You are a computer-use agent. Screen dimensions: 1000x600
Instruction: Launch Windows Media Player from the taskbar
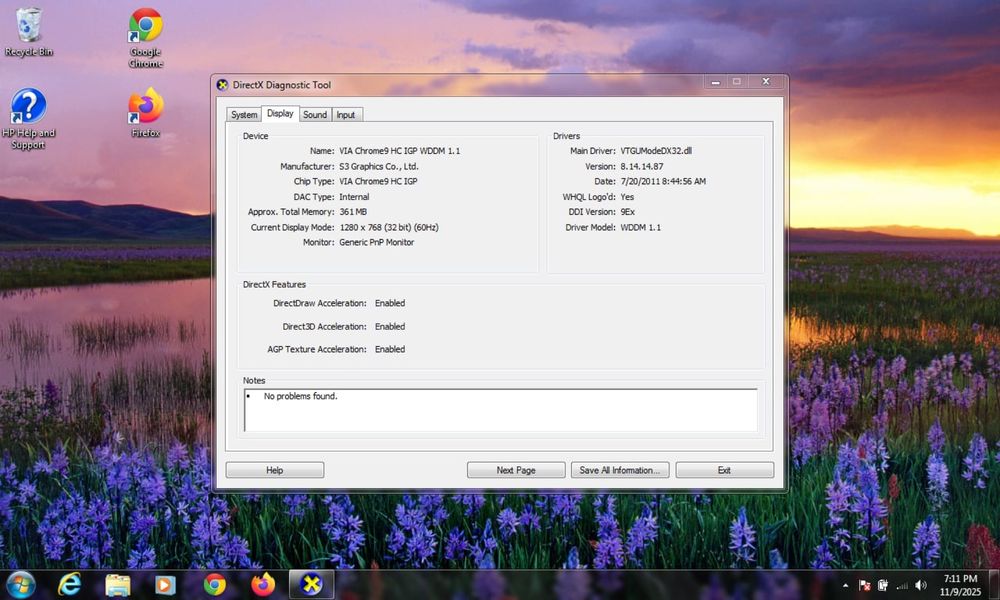point(165,585)
